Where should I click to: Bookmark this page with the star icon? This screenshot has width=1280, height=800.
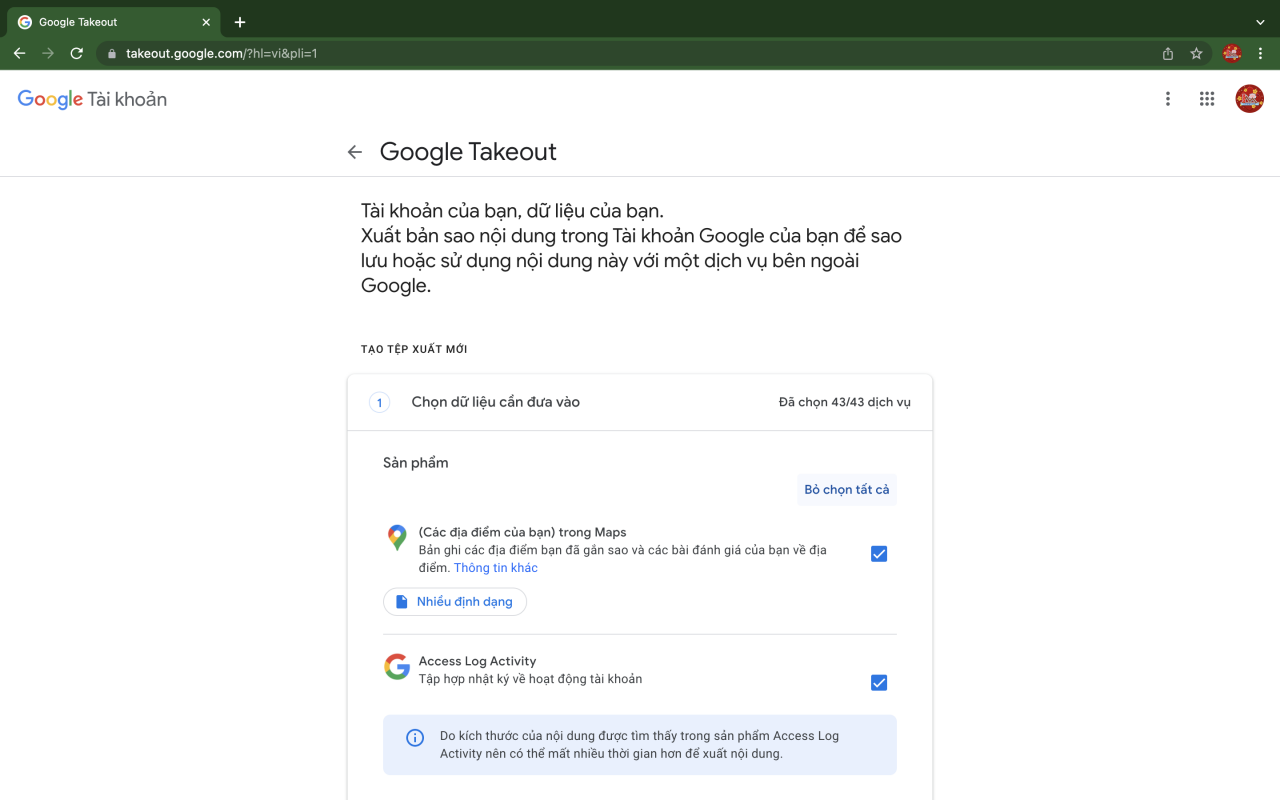[1196, 54]
